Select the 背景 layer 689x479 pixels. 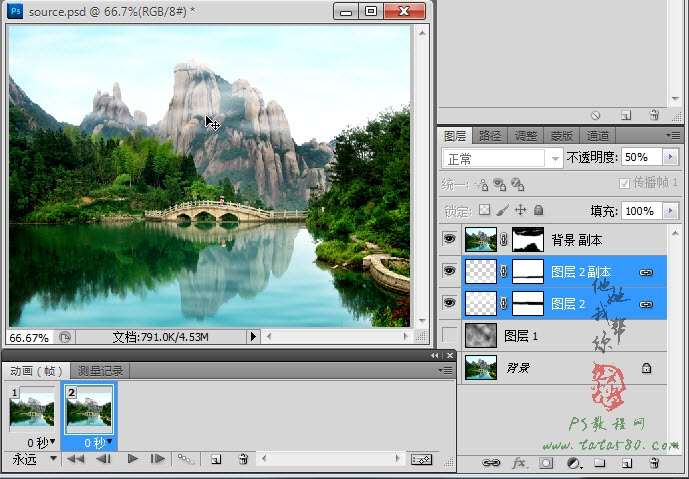pos(560,368)
